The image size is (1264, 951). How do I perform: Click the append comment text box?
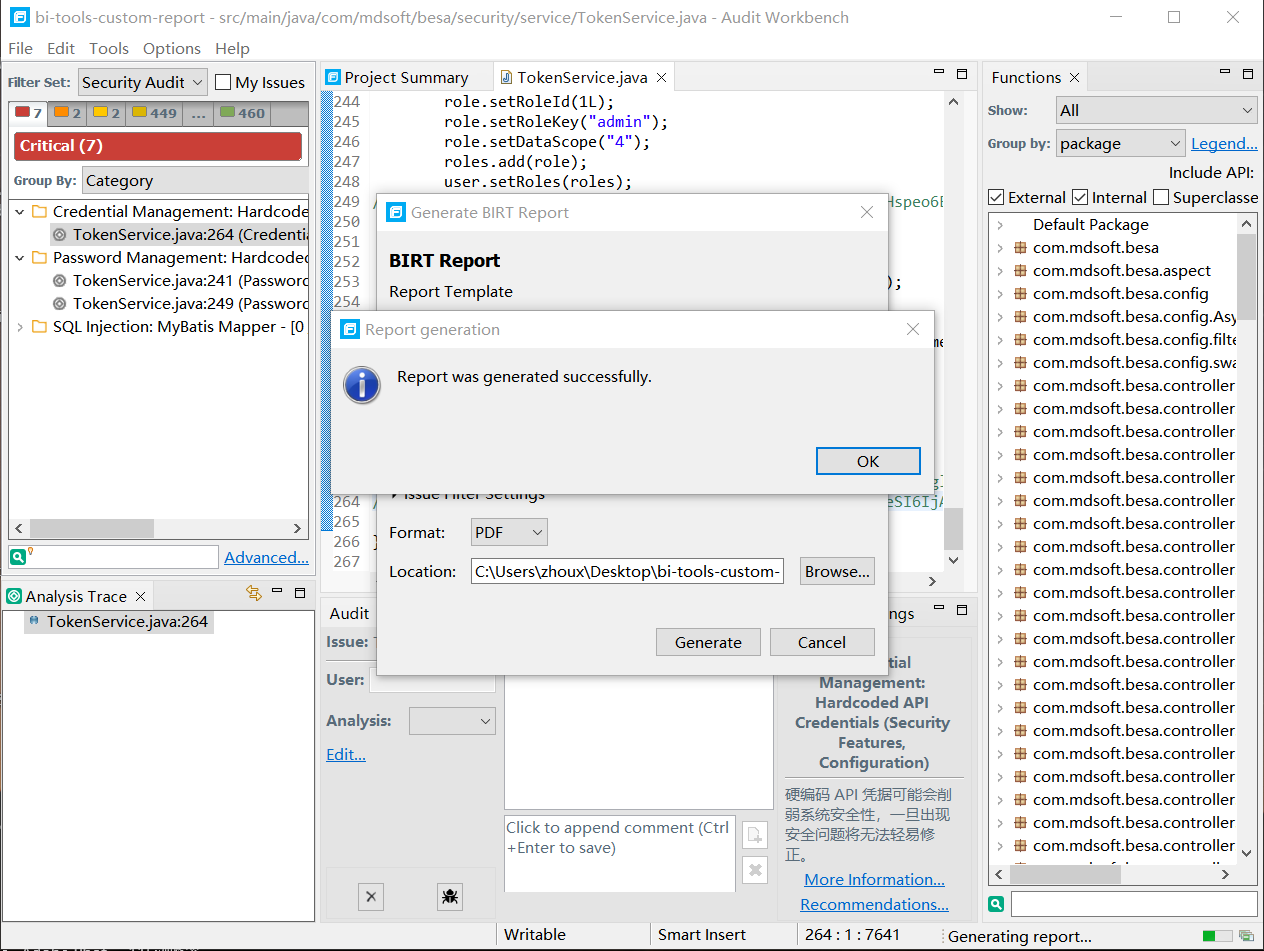620,853
